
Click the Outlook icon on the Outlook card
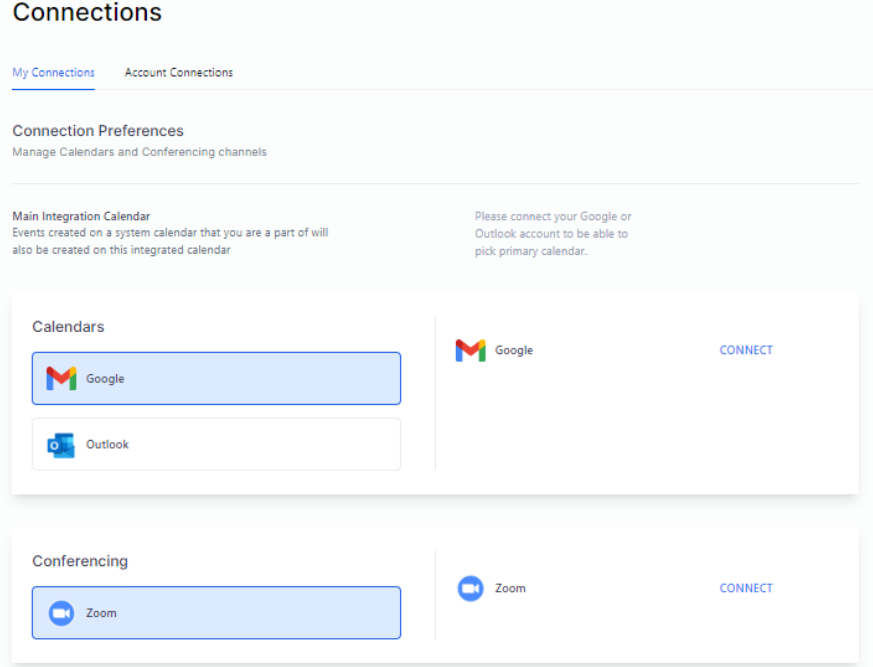[59, 444]
